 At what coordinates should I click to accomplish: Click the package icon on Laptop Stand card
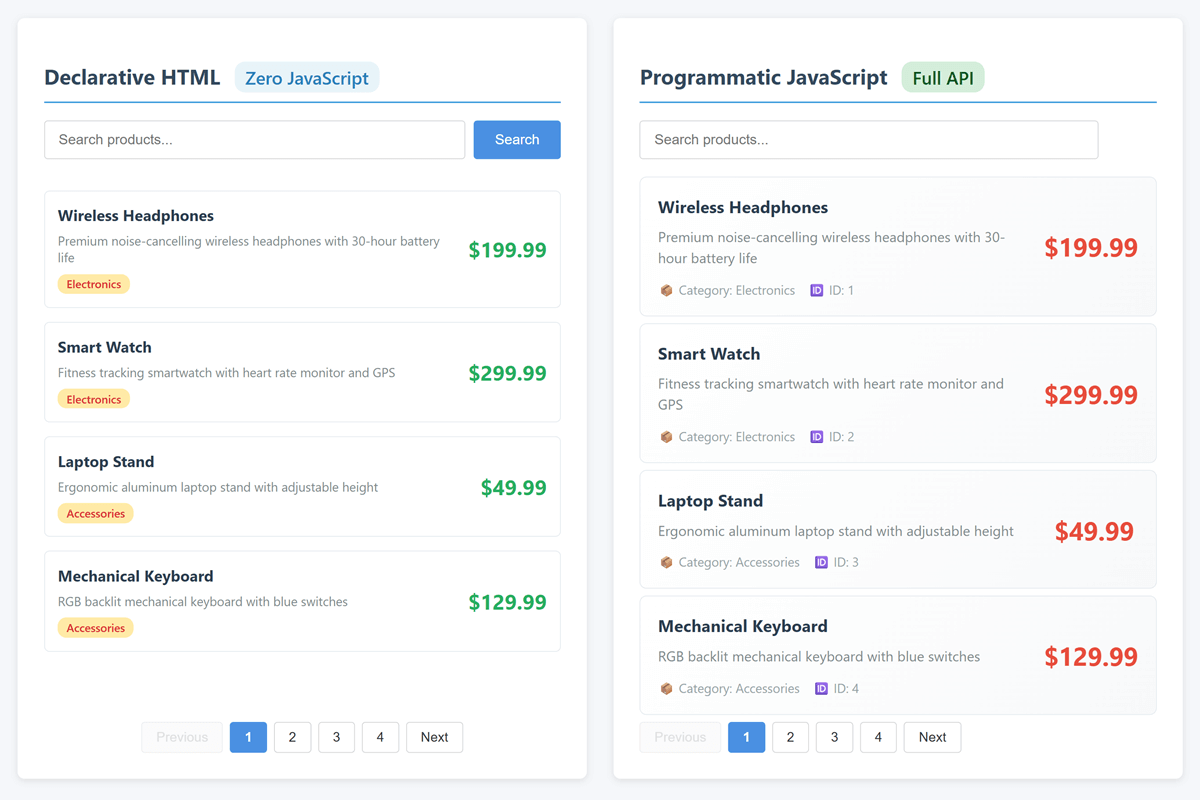(666, 562)
